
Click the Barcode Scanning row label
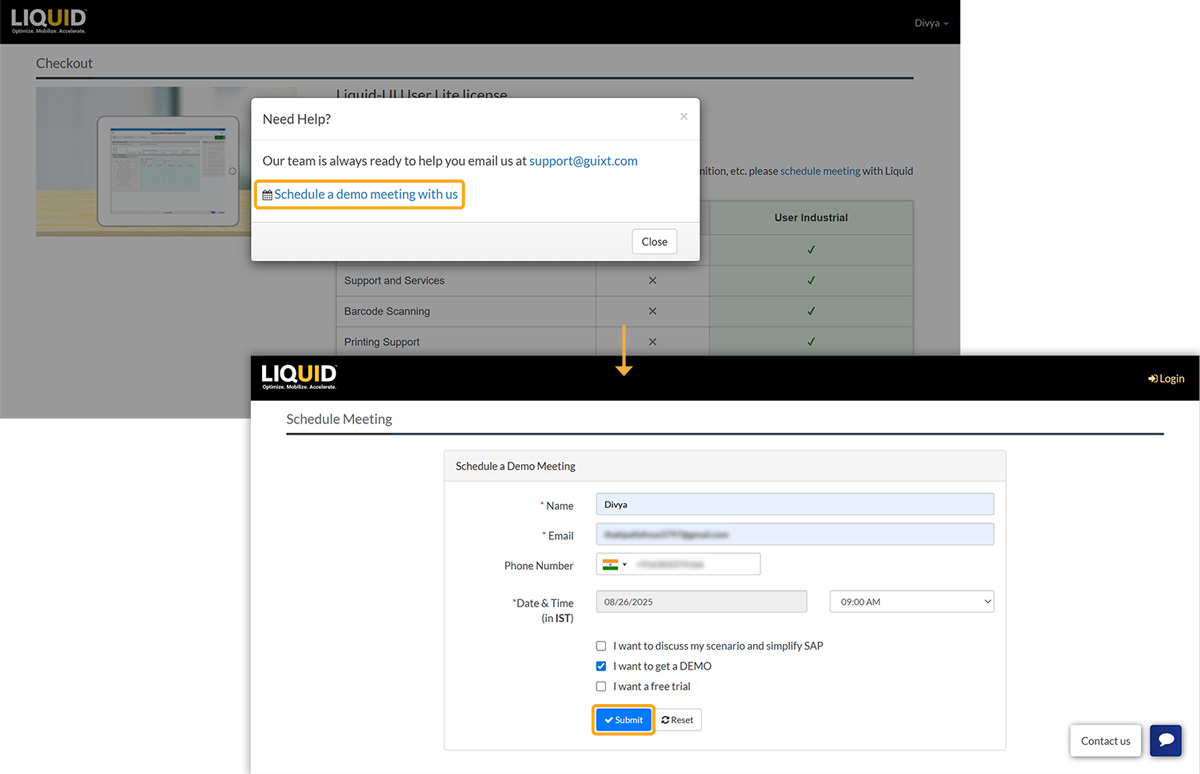[x=387, y=311]
